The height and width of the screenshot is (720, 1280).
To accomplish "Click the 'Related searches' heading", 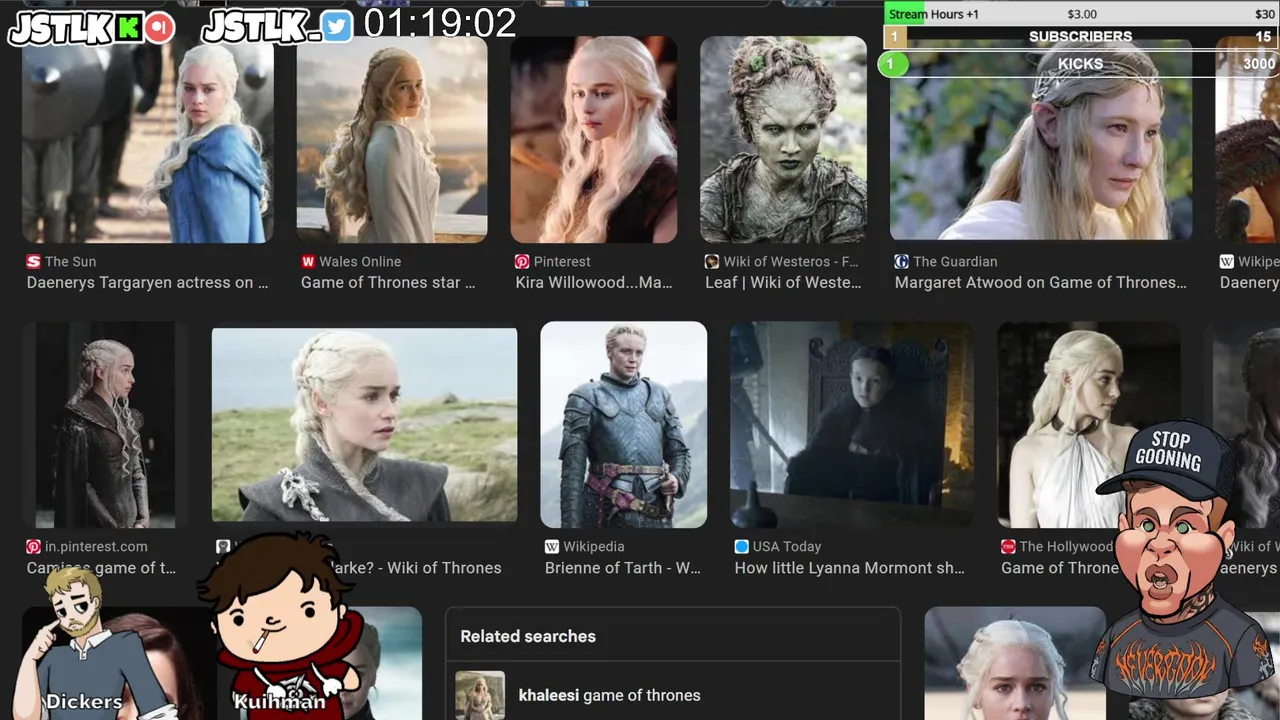I will [528, 636].
